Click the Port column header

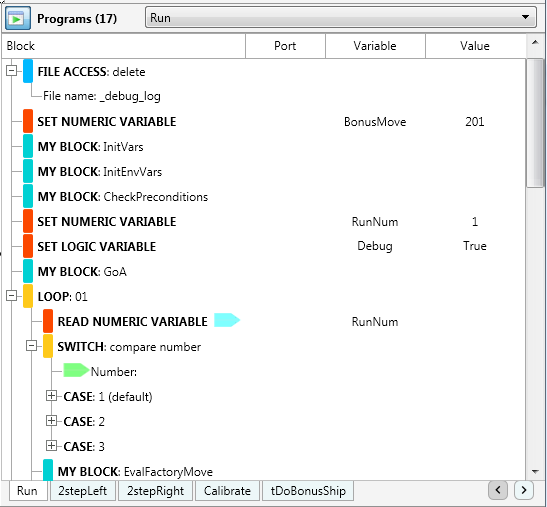pyautogui.click(x=285, y=46)
